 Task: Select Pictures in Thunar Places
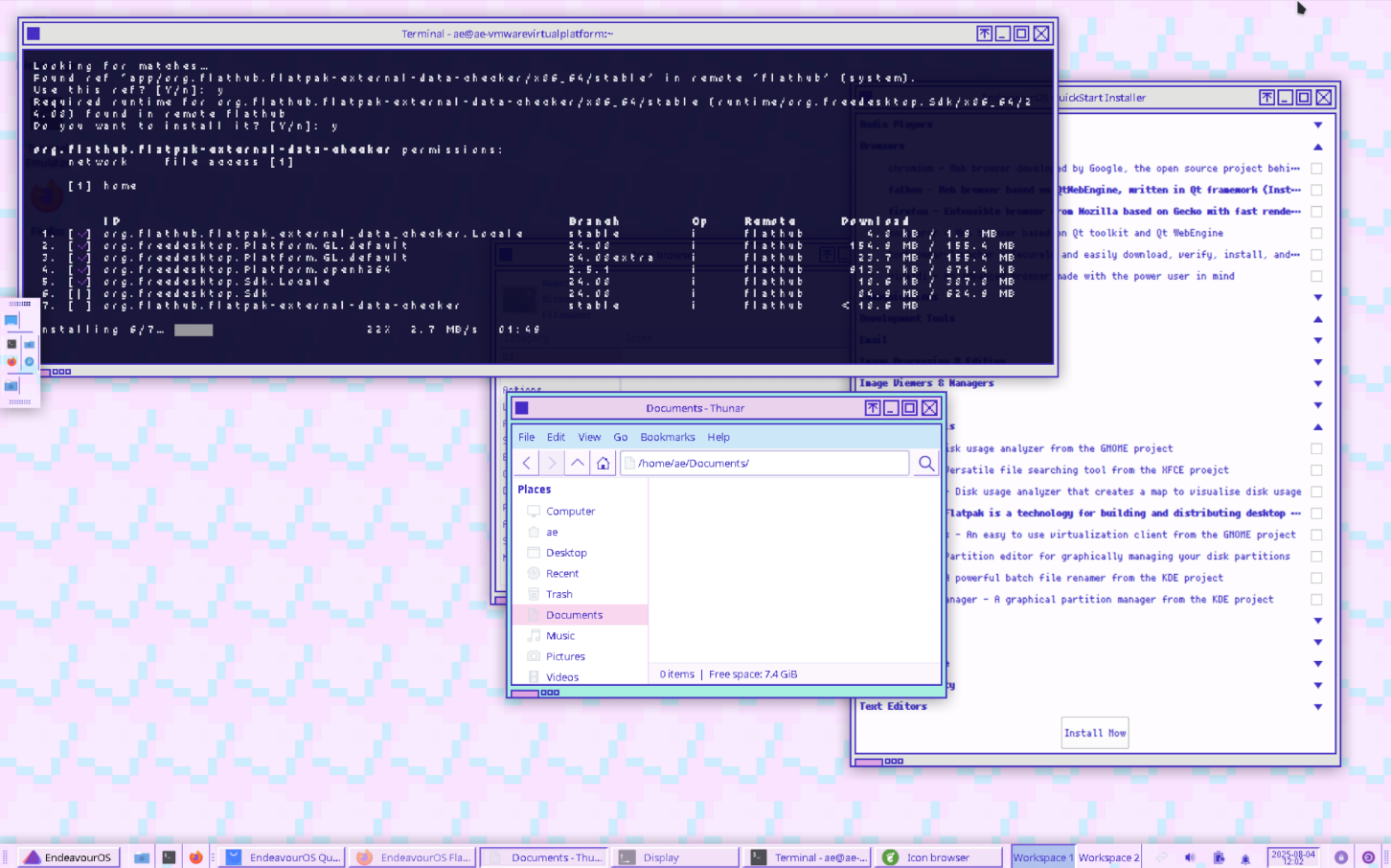(580, 657)
